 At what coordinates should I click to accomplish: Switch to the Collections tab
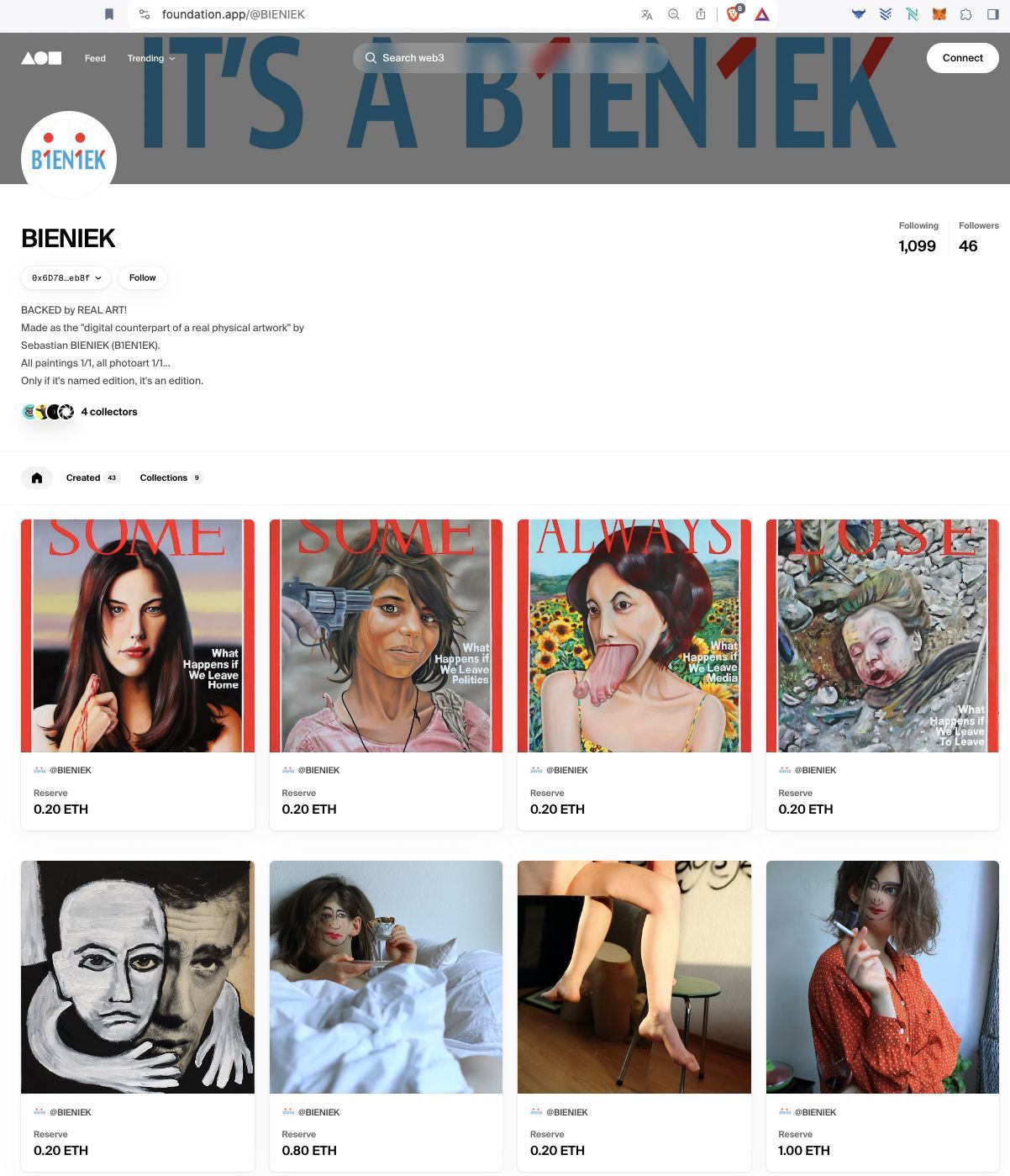tap(171, 477)
